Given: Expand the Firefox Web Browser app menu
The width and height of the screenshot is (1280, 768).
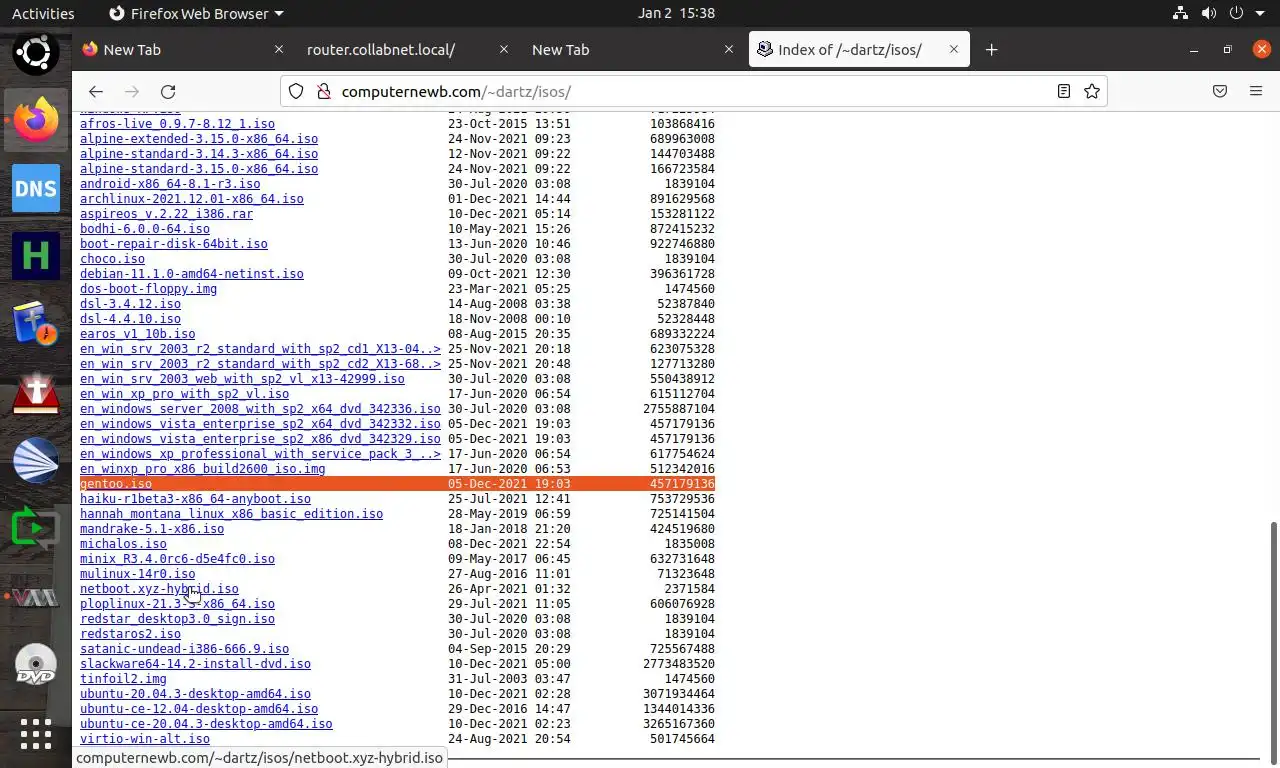Looking at the screenshot, I should [196, 13].
